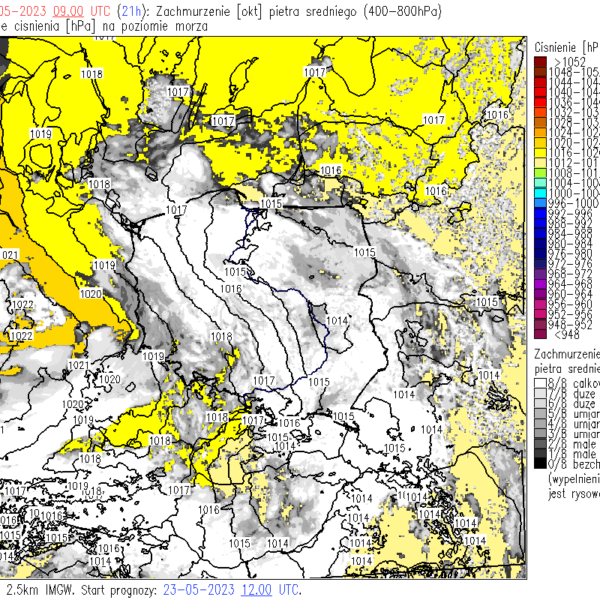Click the 'pietra sredniego' text in the map title

click(313, 12)
